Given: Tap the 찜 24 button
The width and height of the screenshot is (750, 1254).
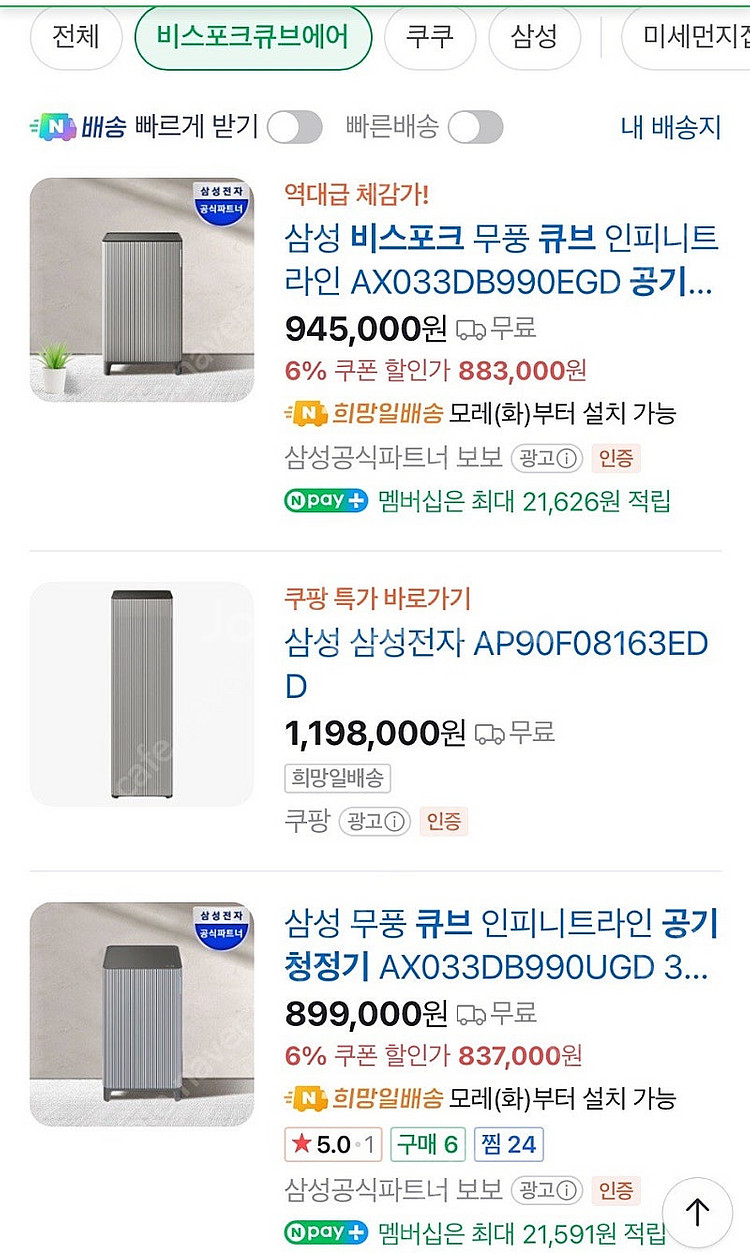Looking at the screenshot, I should pos(507,1144).
